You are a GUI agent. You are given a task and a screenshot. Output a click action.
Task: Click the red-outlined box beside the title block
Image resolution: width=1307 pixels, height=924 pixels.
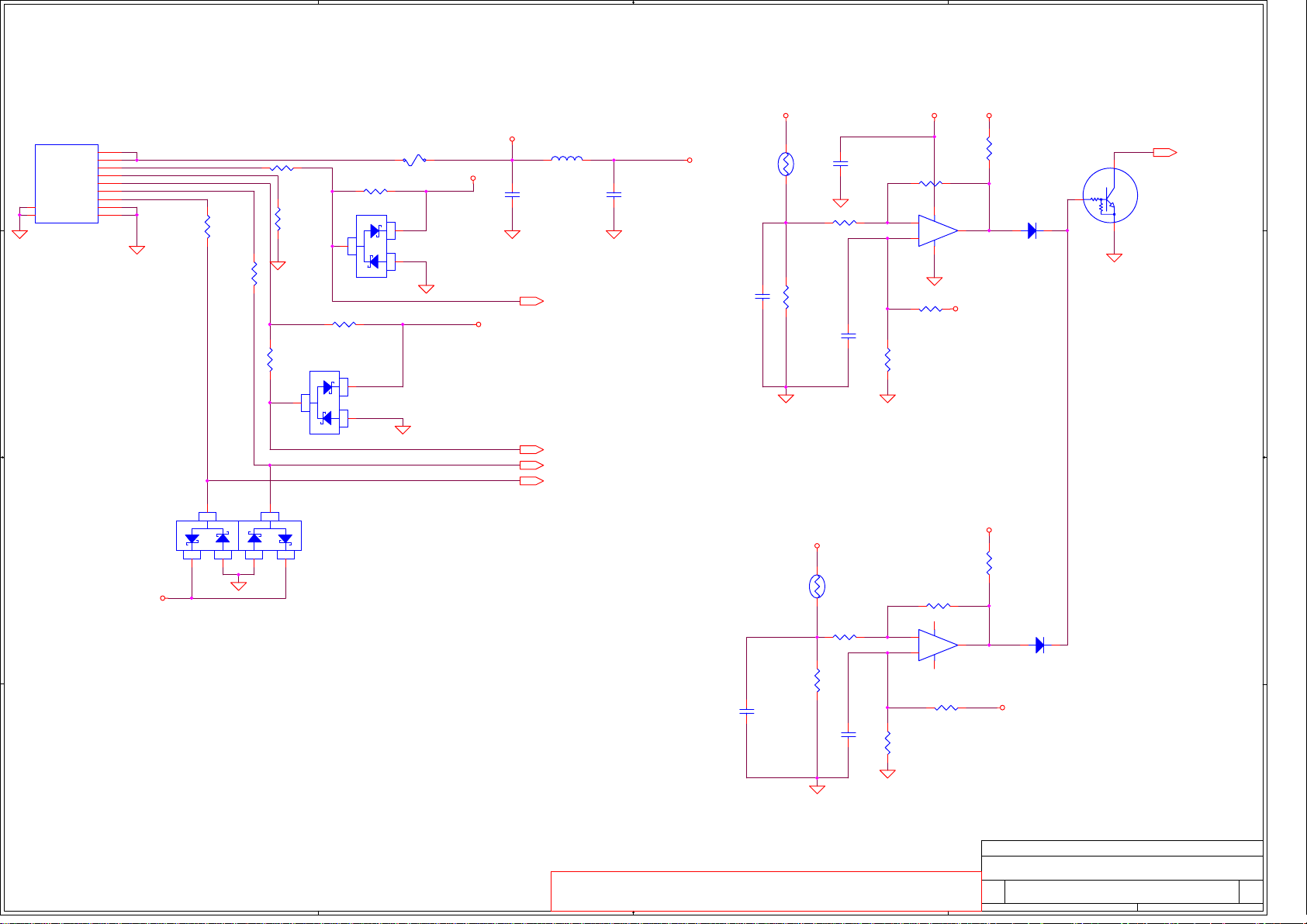click(766, 891)
